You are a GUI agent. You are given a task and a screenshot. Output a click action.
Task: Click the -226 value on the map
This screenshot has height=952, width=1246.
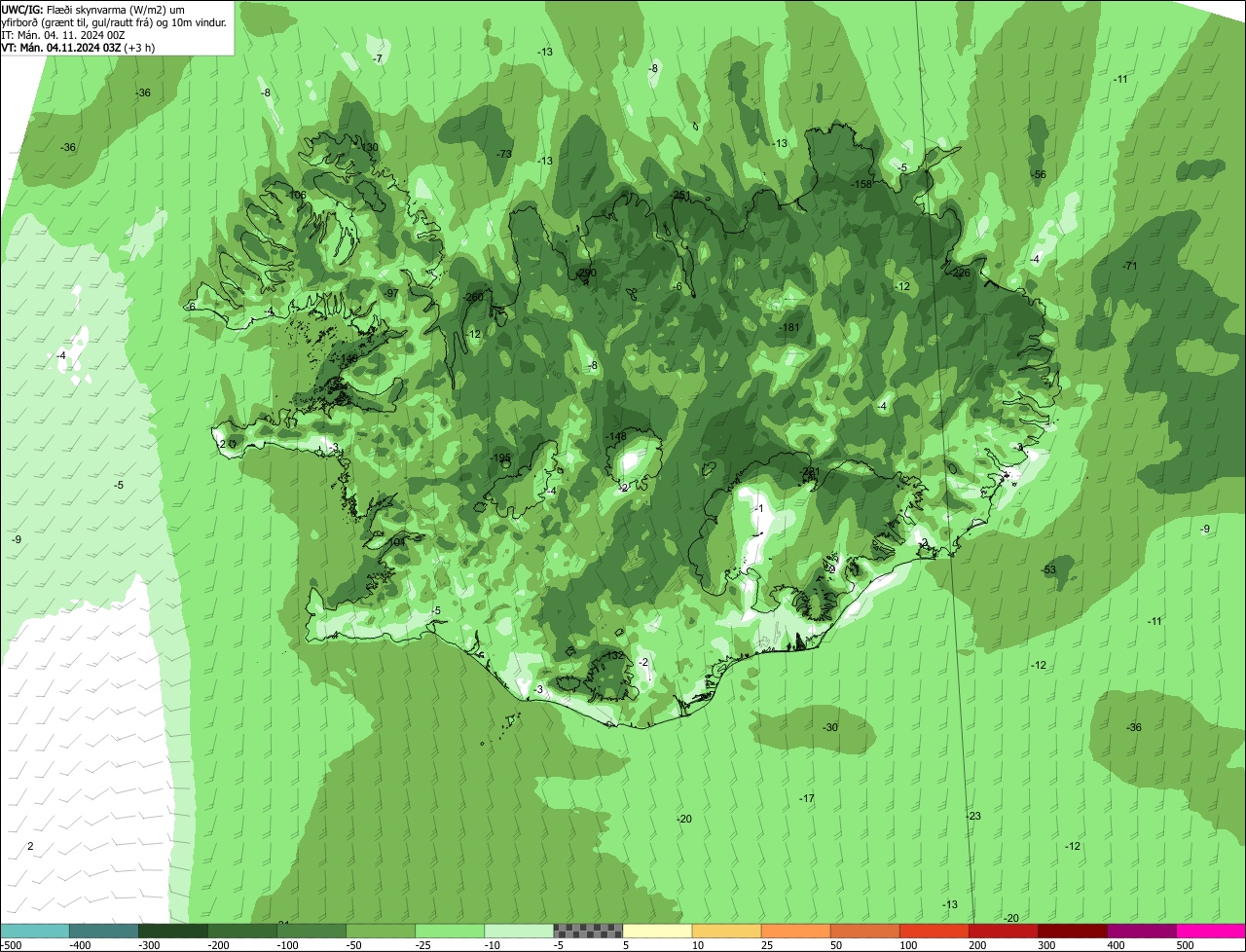coord(960,273)
